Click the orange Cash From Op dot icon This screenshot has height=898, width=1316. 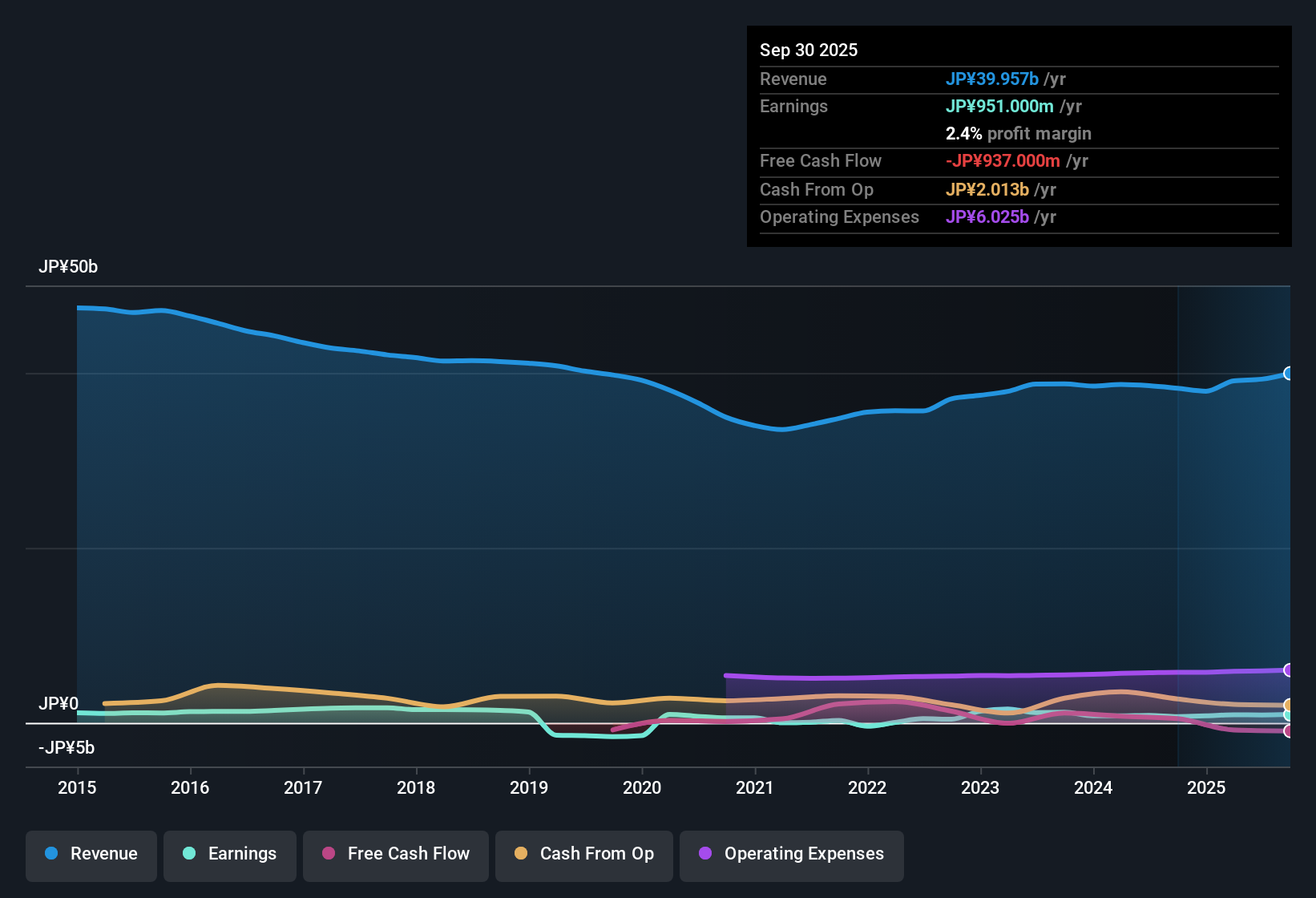521,854
